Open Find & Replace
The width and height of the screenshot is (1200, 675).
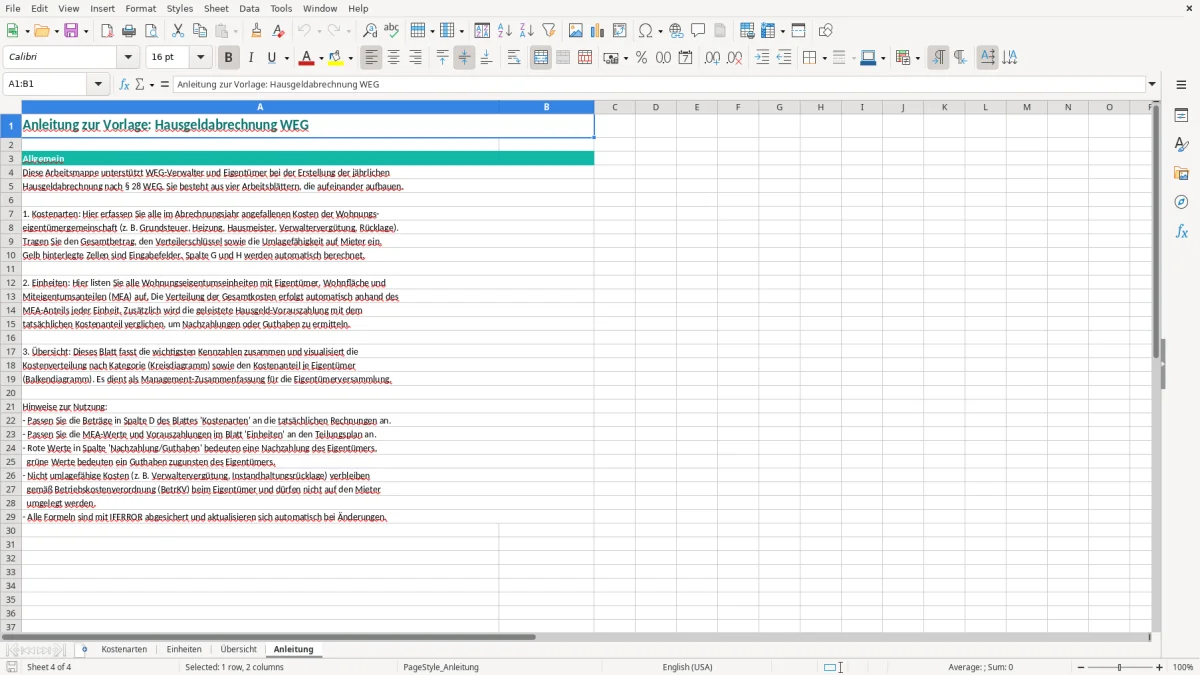point(369,31)
